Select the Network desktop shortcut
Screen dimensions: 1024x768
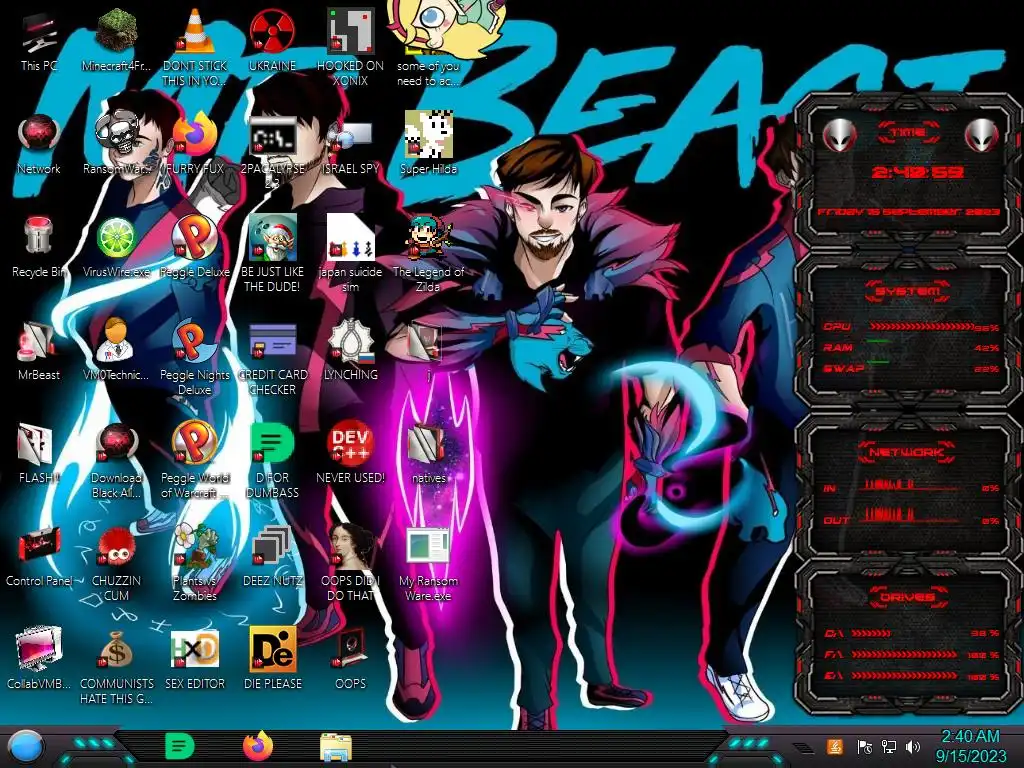coord(39,144)
